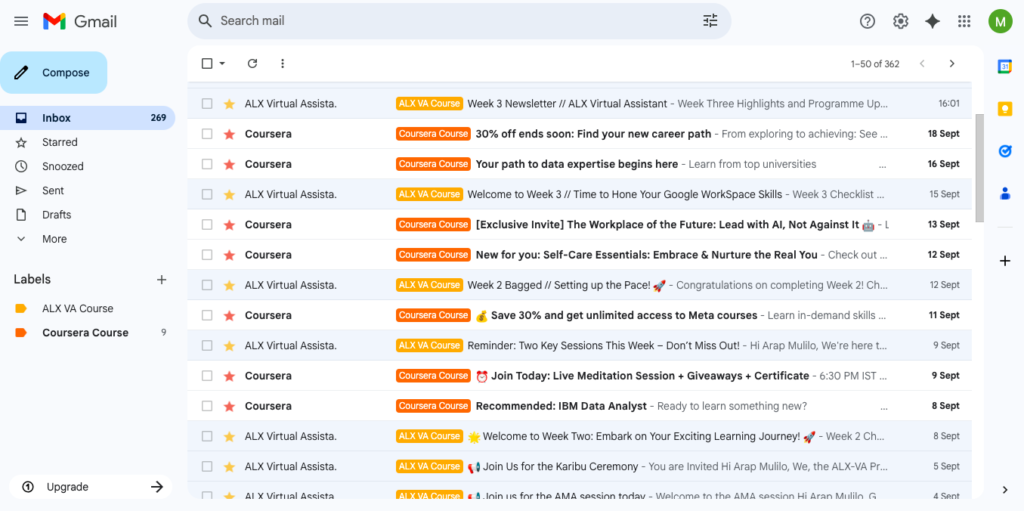
Task: Expand the More section in sidebar
Action: pos(54,239)
